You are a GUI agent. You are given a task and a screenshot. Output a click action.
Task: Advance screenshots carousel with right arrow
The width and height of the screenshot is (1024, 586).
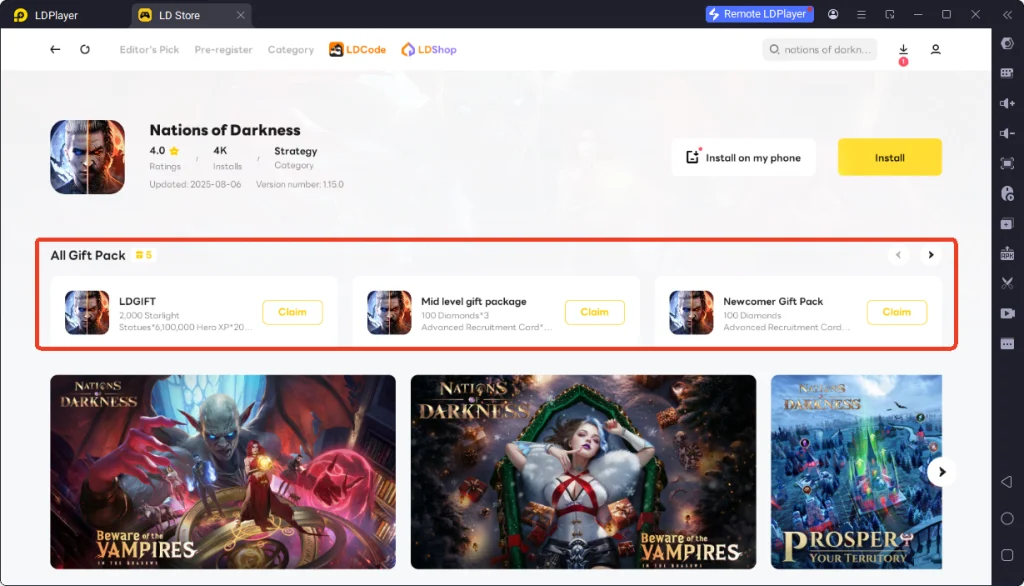(x=942, y=472)
